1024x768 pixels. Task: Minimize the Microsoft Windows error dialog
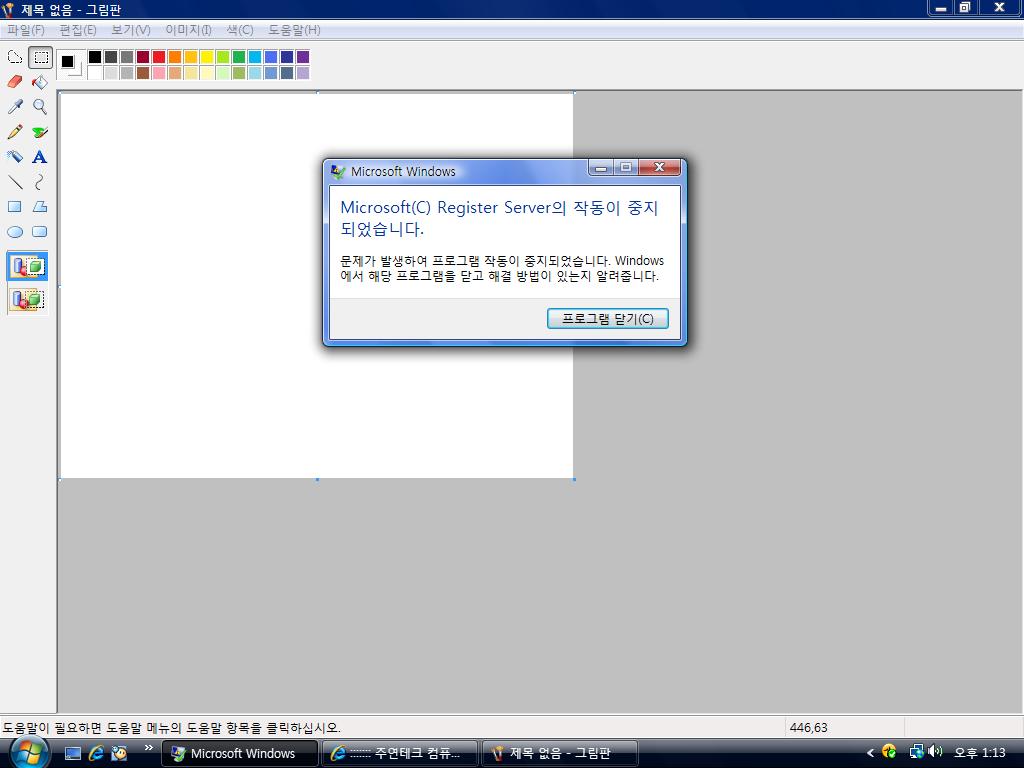[601, 168]
